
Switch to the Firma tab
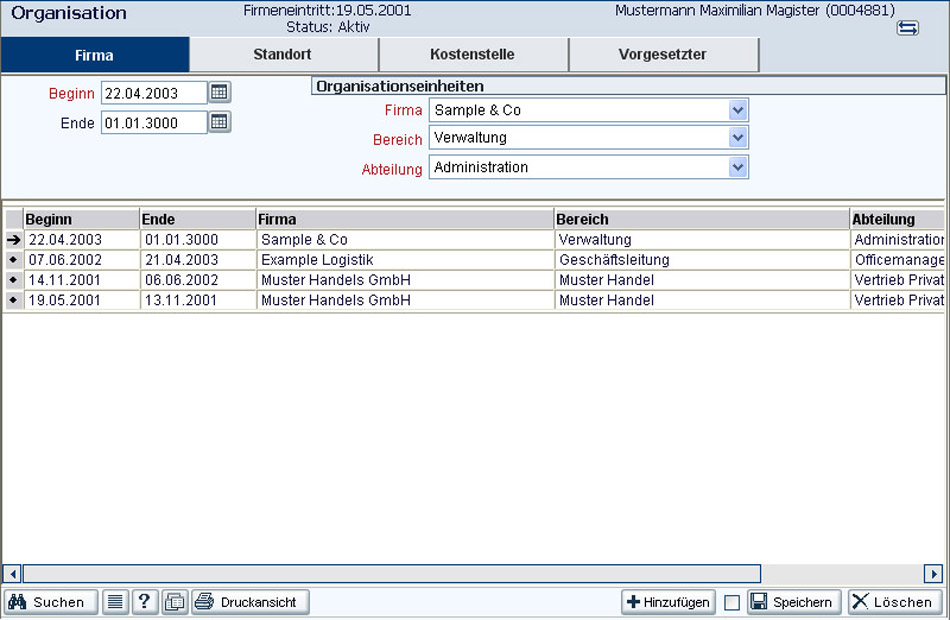tap(95, 55)
